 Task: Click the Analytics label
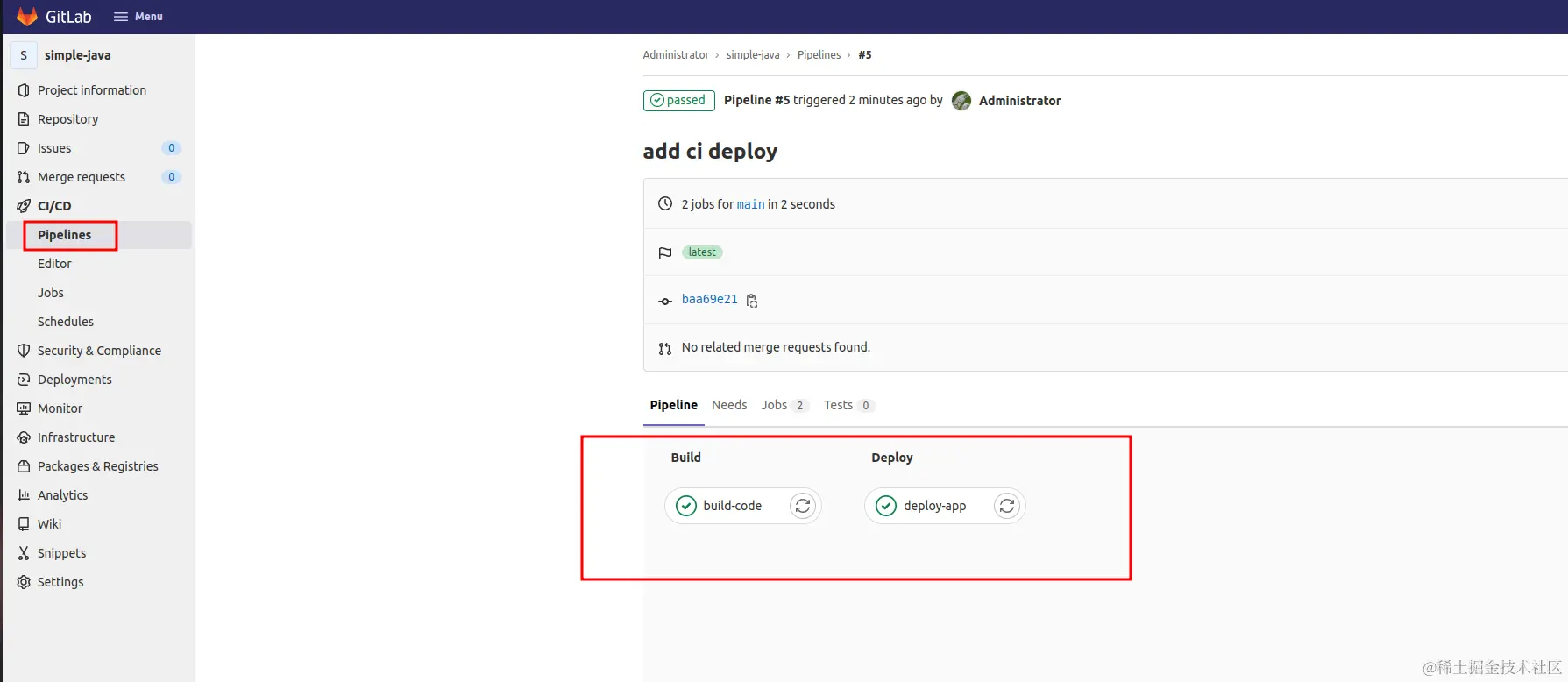tap(63, 495)
